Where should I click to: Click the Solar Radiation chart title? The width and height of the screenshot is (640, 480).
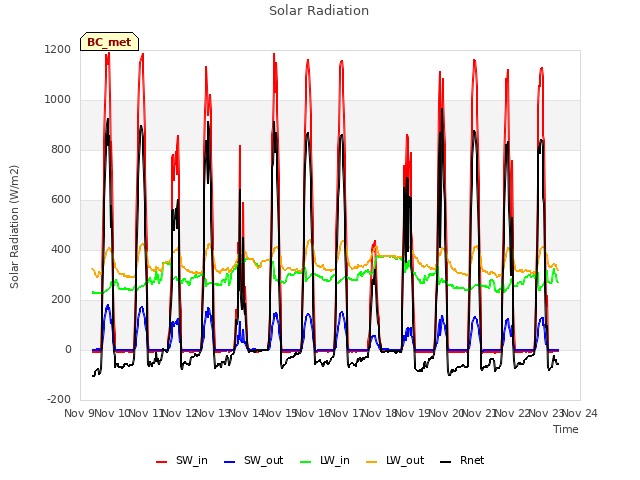point(319,11)
